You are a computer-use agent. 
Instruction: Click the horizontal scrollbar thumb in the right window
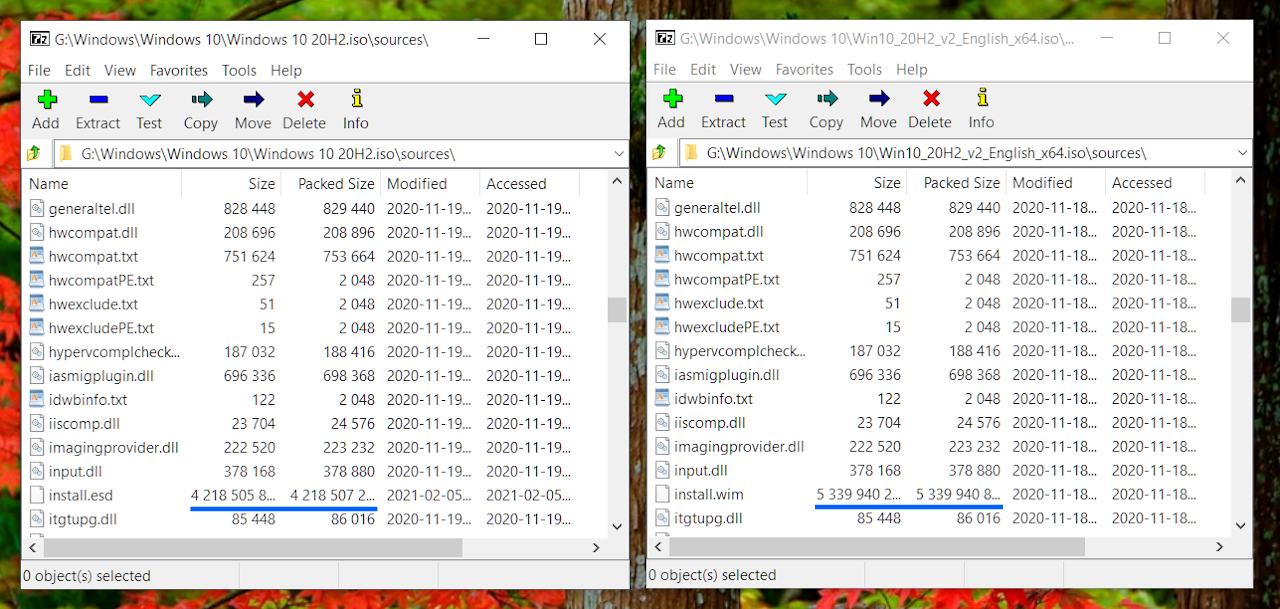(877, 547)
